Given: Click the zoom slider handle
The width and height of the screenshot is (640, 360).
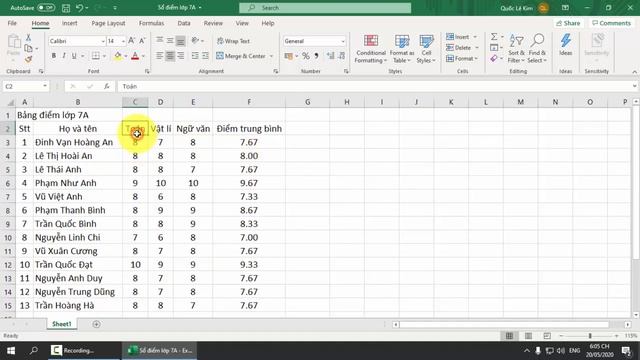Looking at the screenshot, I should click(x=590, y=336).
